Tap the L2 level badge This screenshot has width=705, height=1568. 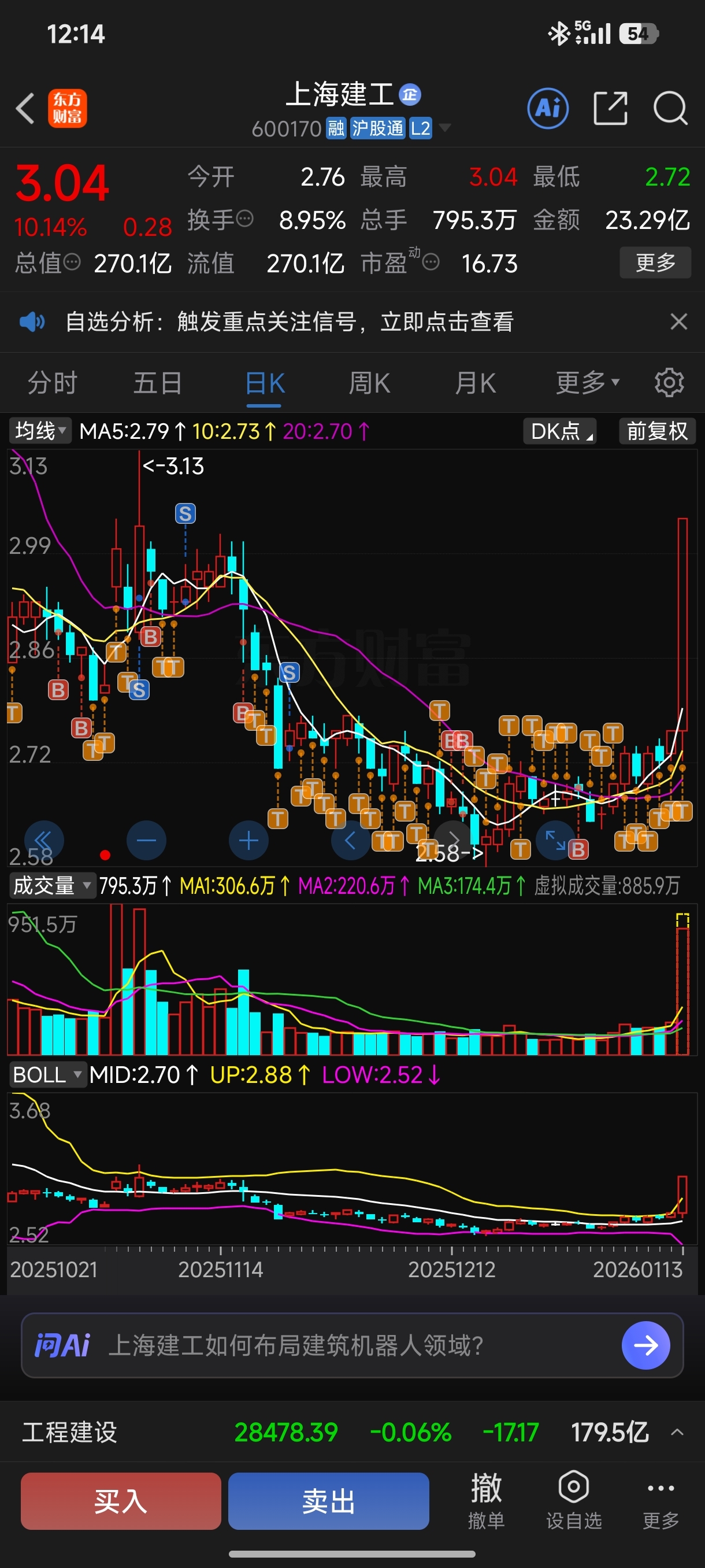point(420,128)
